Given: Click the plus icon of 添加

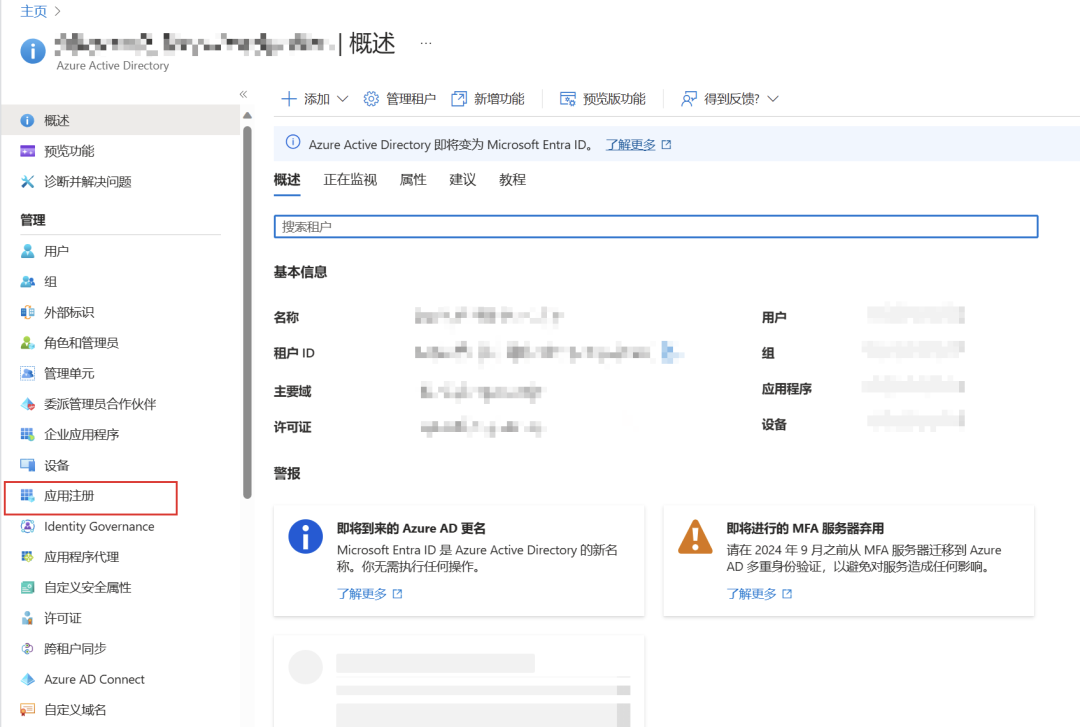Looking at the screenshot, I should [289, 99].
